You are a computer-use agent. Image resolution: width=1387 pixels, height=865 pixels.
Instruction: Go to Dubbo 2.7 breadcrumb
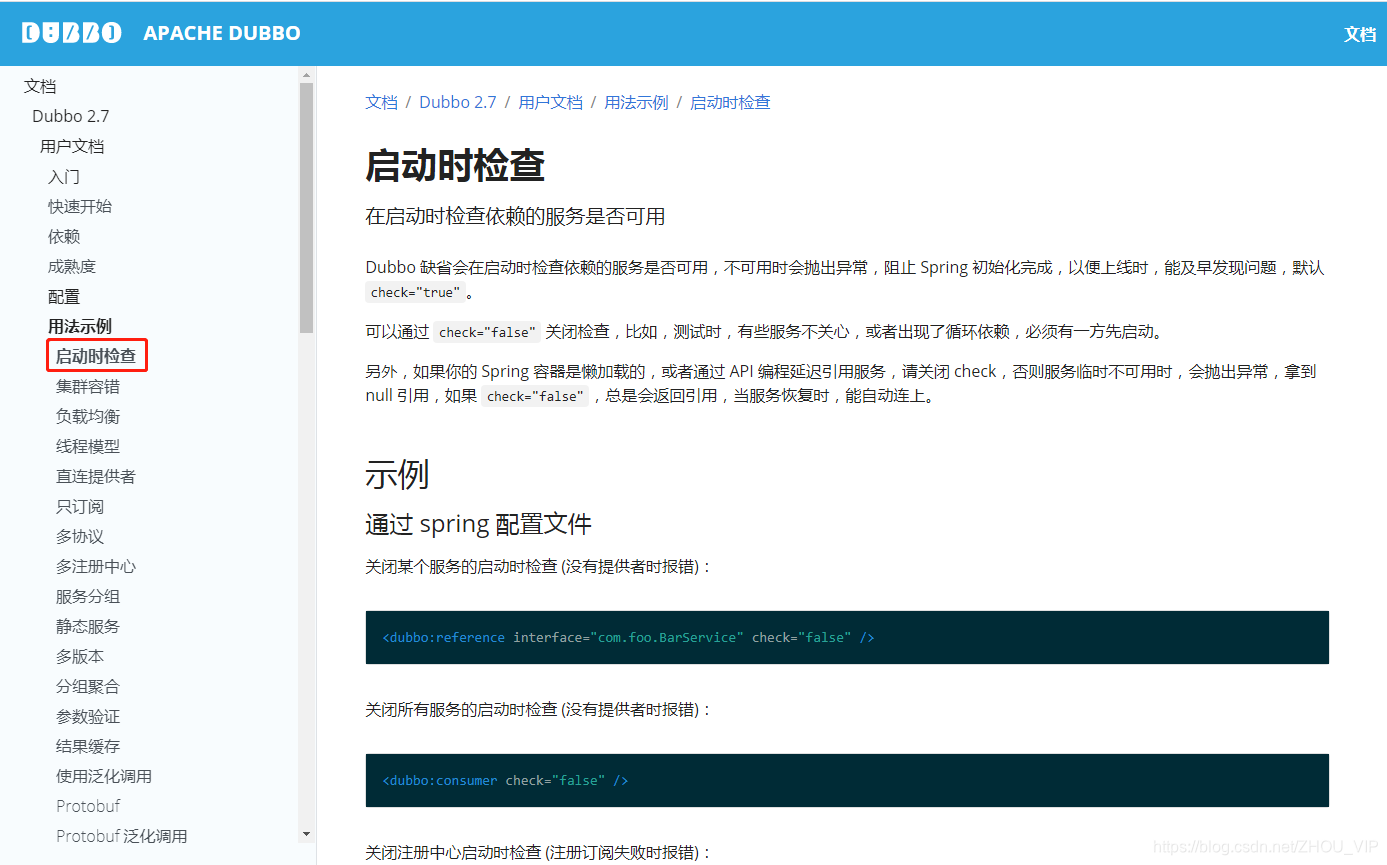(x=458, y=102)
